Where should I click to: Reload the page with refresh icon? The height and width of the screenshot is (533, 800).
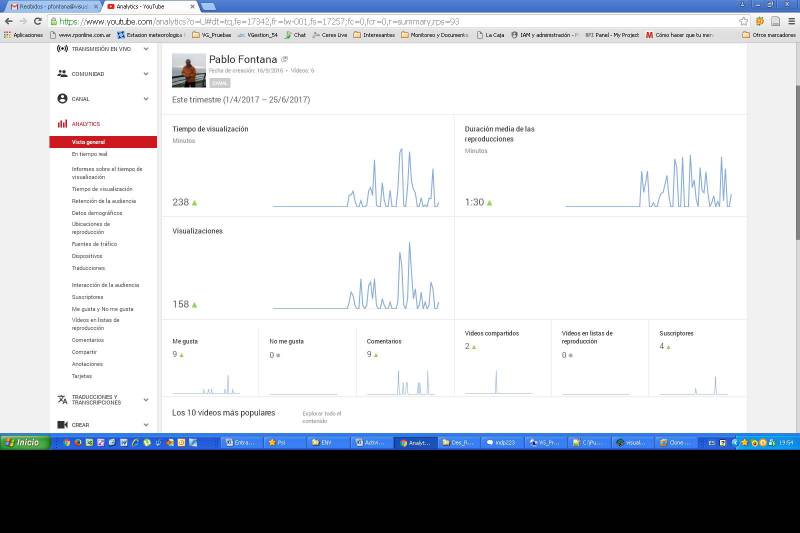(x=38, y=21)
